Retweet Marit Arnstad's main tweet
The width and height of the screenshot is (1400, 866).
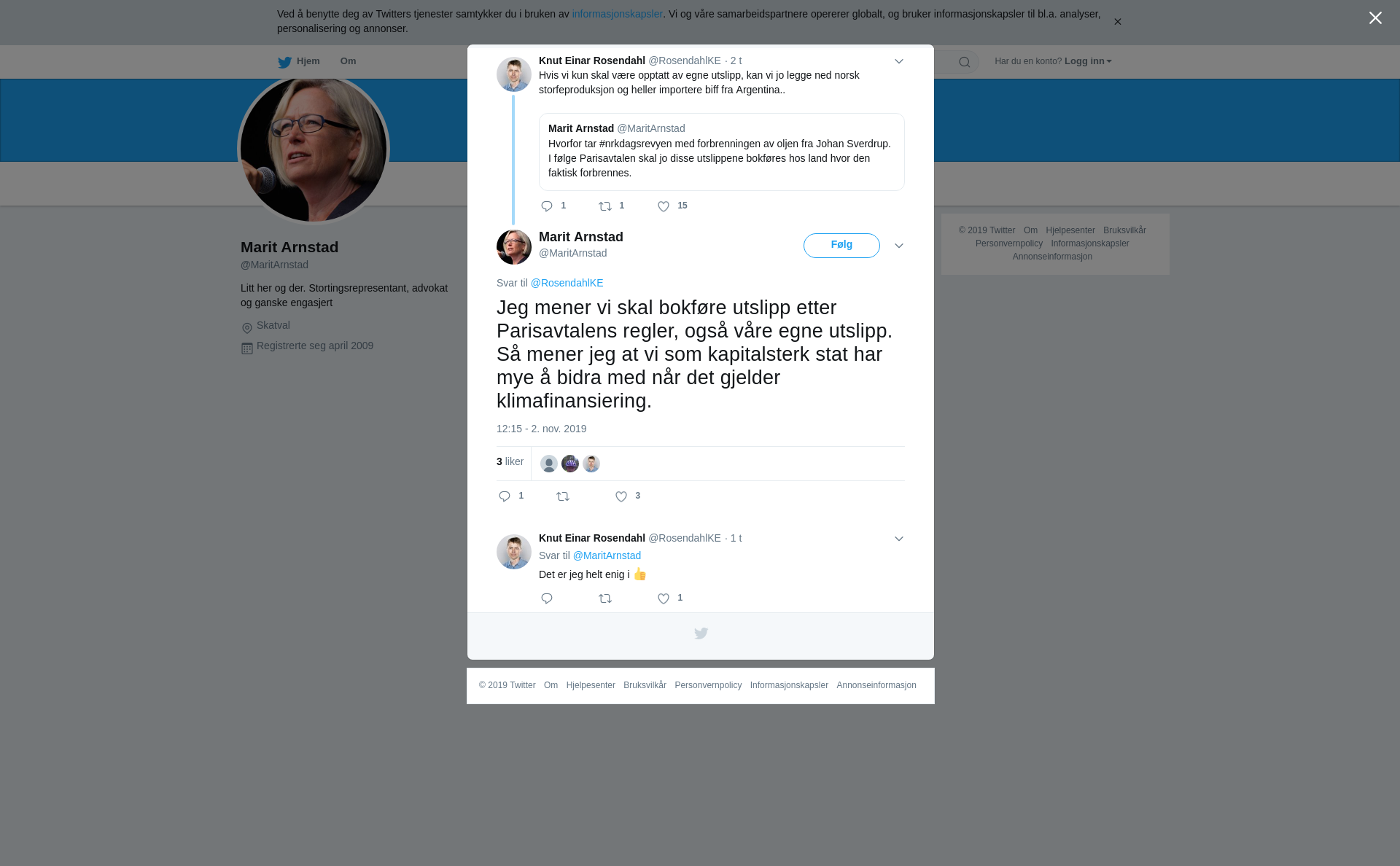[563, 496]
